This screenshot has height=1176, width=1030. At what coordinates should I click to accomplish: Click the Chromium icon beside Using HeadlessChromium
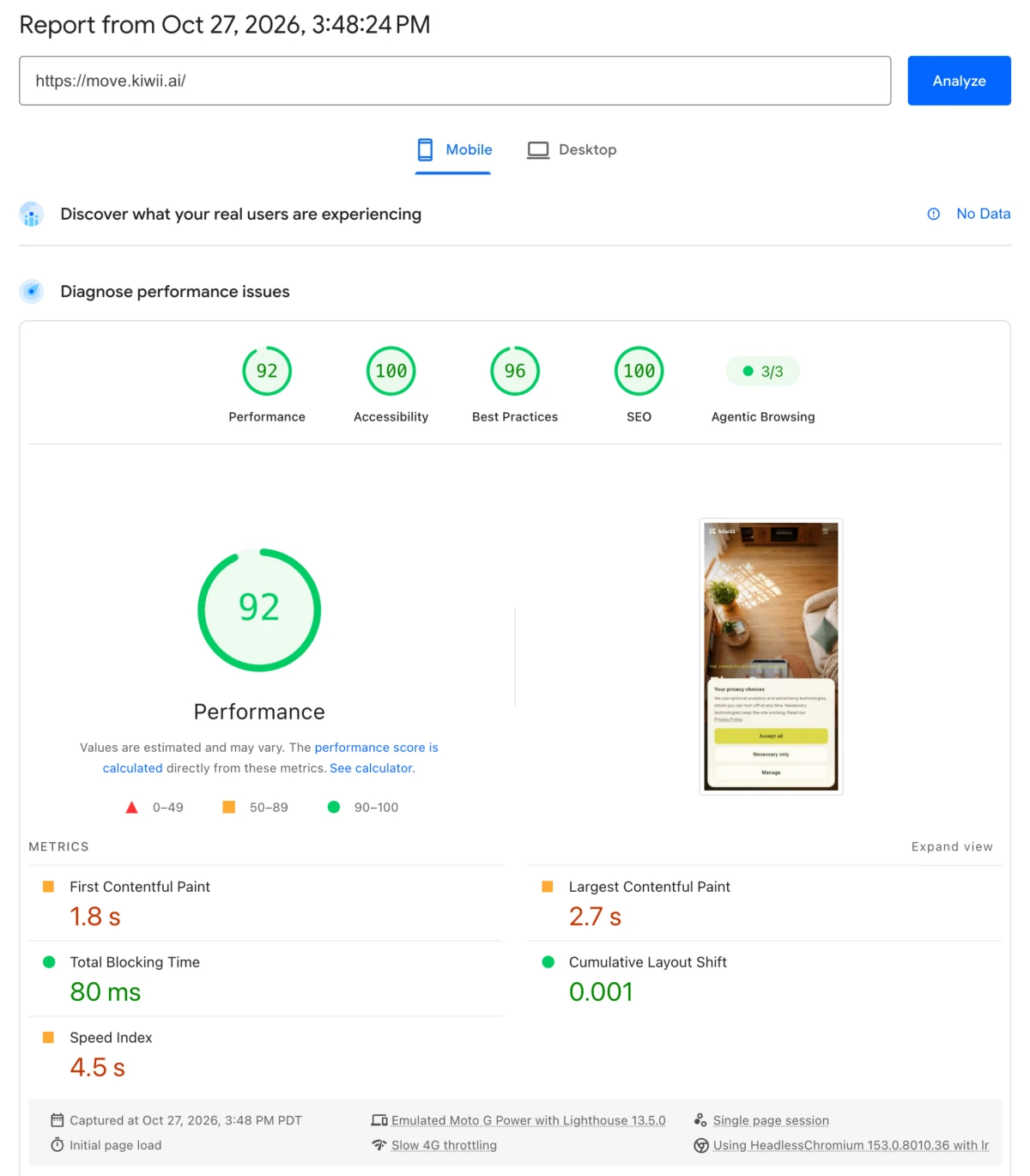point(701,1145)
